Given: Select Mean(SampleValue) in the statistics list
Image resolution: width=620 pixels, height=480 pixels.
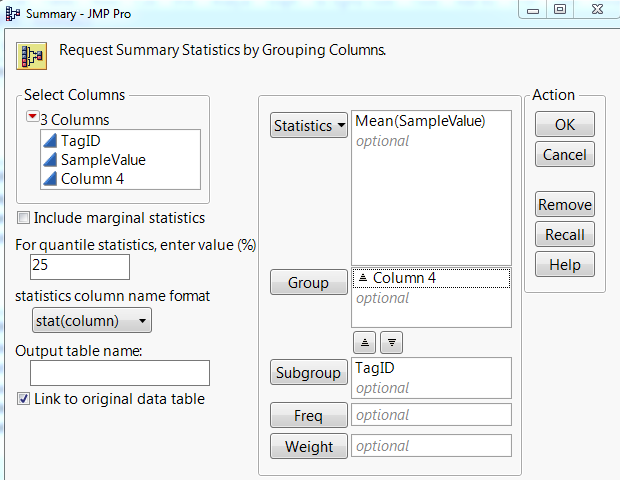Looking at the screenshot, I should point(420,122).
